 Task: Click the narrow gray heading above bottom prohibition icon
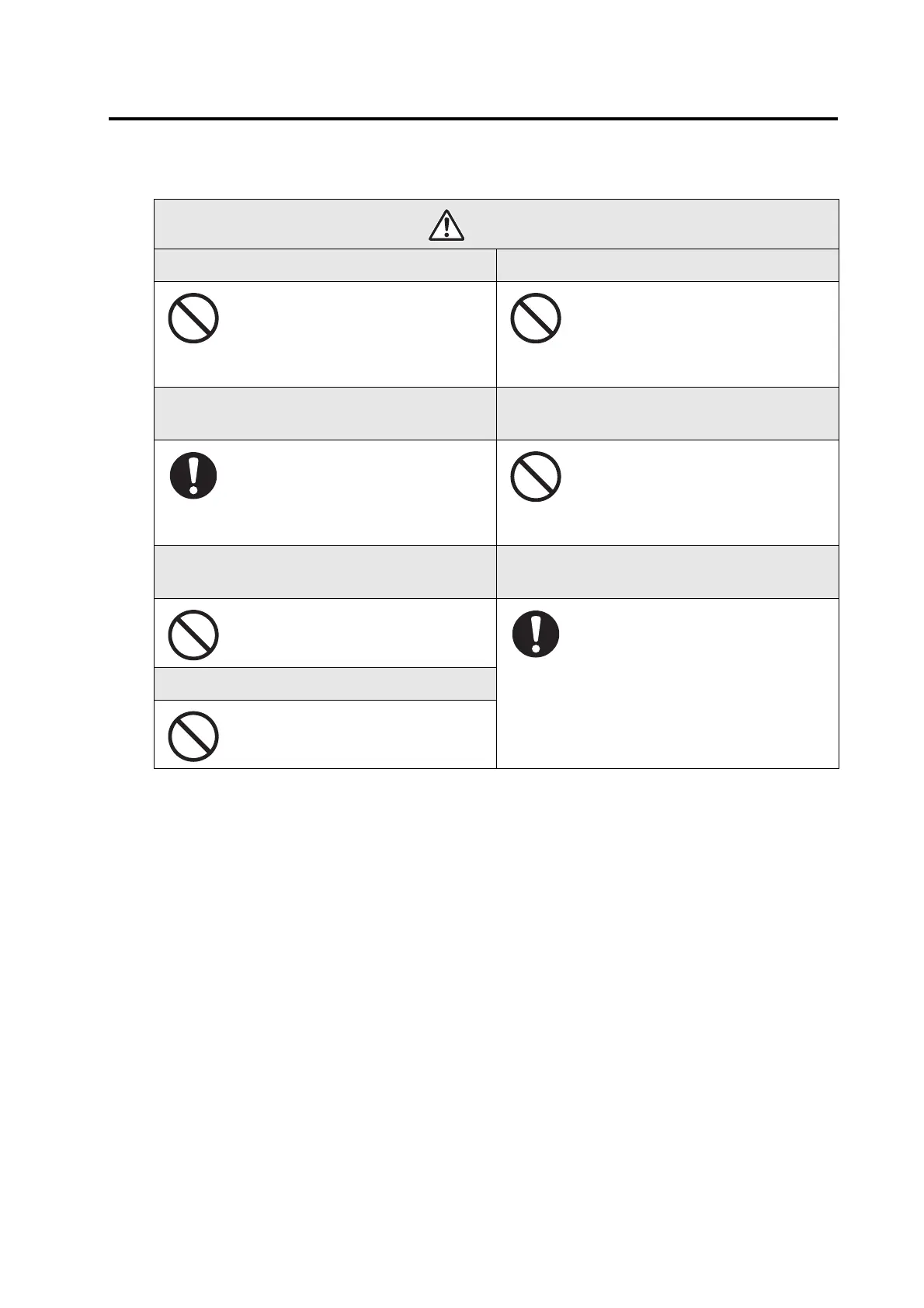point(325,684)
